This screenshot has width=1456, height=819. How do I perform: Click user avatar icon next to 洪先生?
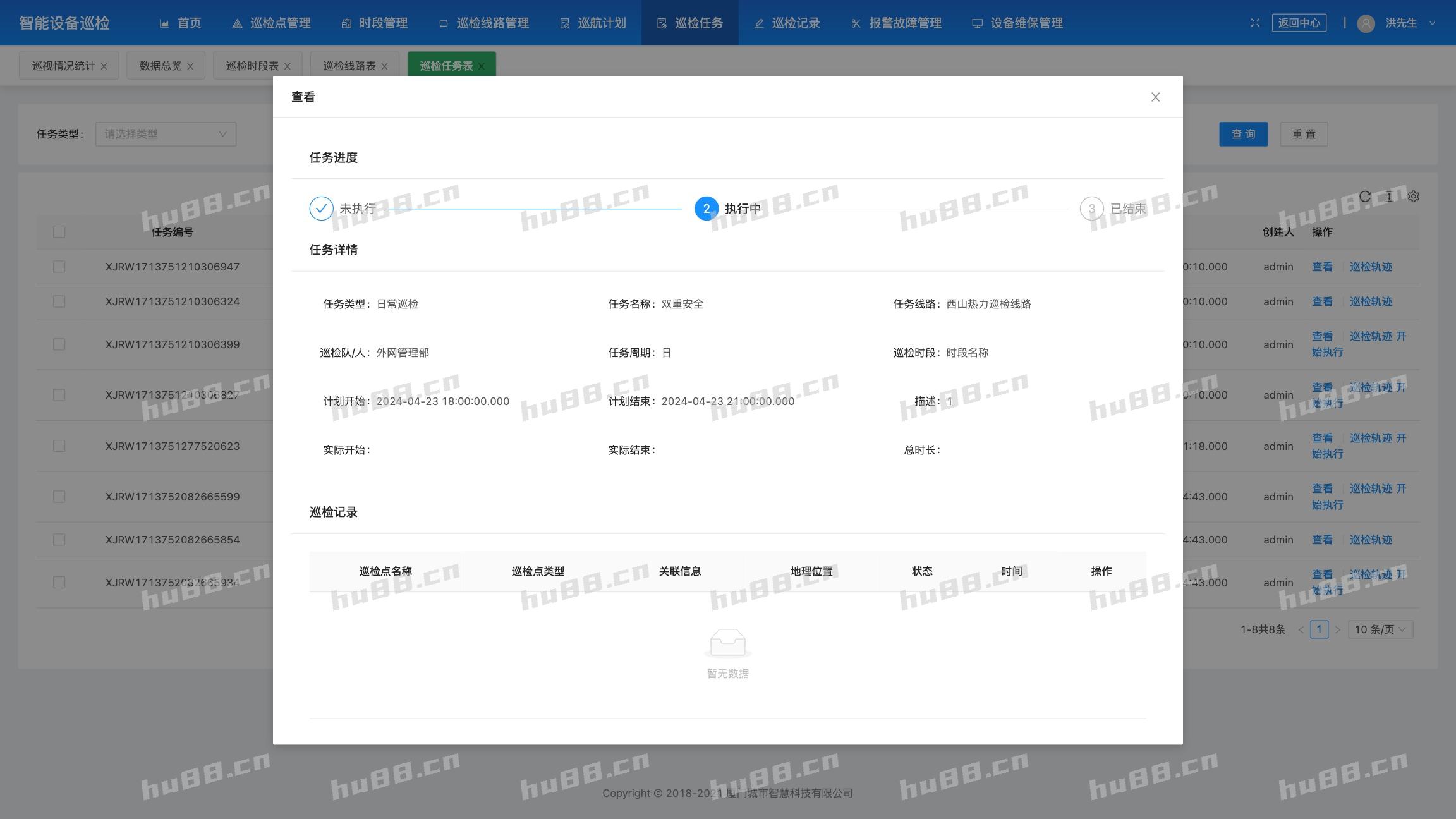[x=1366, y=23]
